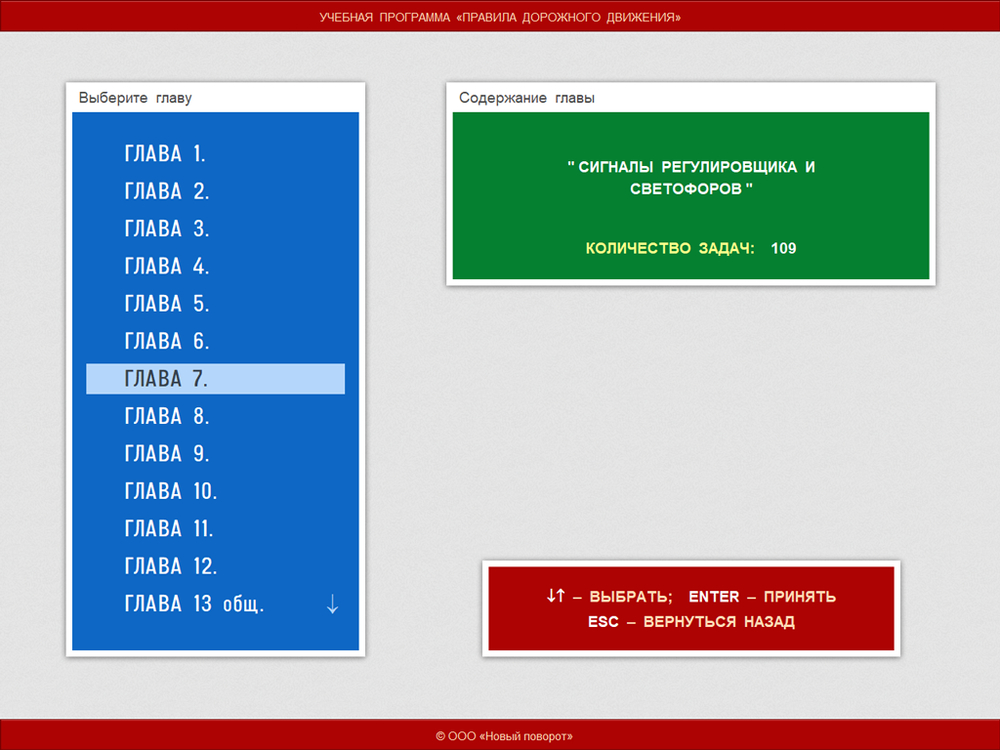The height and width of the screenshot is (750, 1000).
Task: Pick ГЛАВА 5 in the blue list
Action: coord(167,304)
